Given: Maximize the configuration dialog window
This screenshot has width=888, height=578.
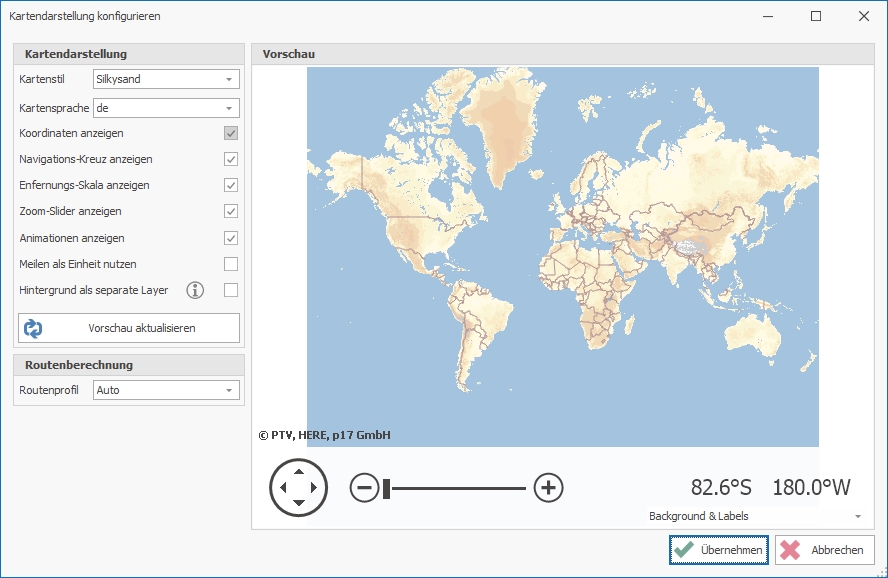Looking at the screenshot, I should pos(816,16).
